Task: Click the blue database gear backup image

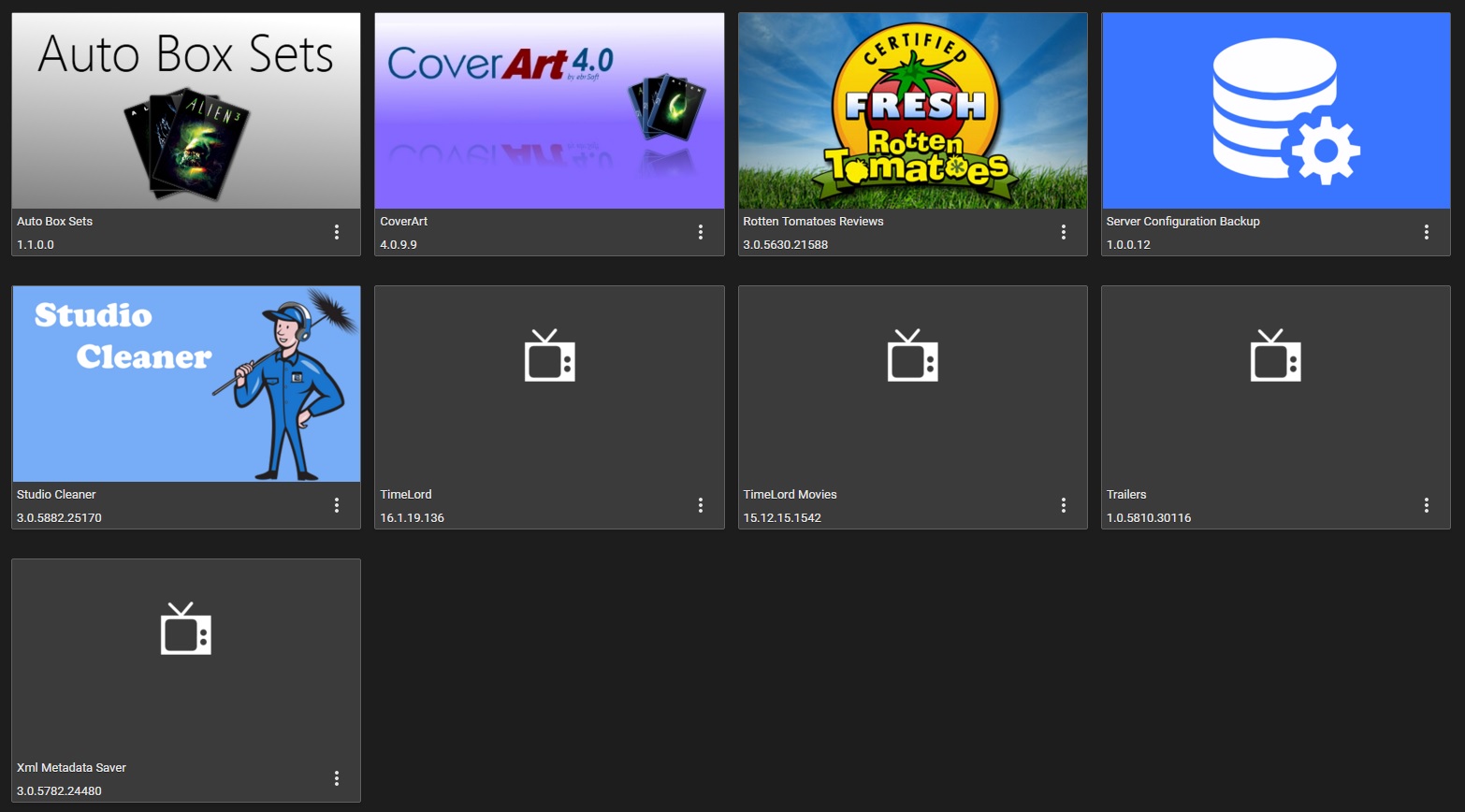Action: tap(1275, 111)
